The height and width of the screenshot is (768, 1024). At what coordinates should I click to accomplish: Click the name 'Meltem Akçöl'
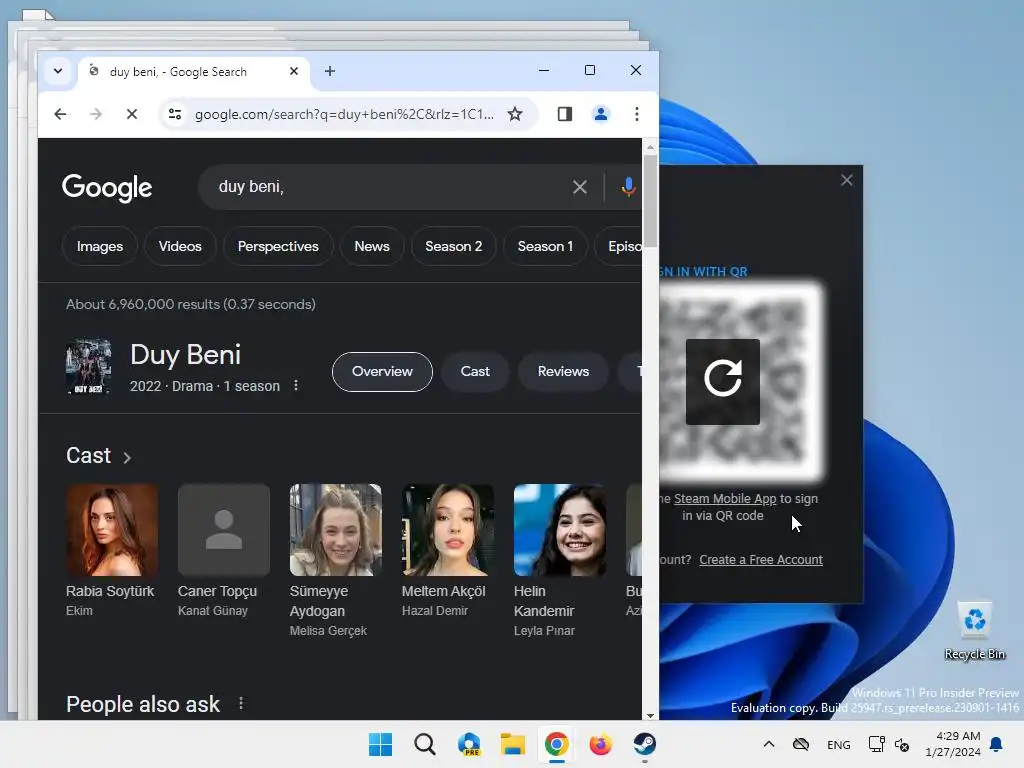pyautogui.click(x=443, y=591)
